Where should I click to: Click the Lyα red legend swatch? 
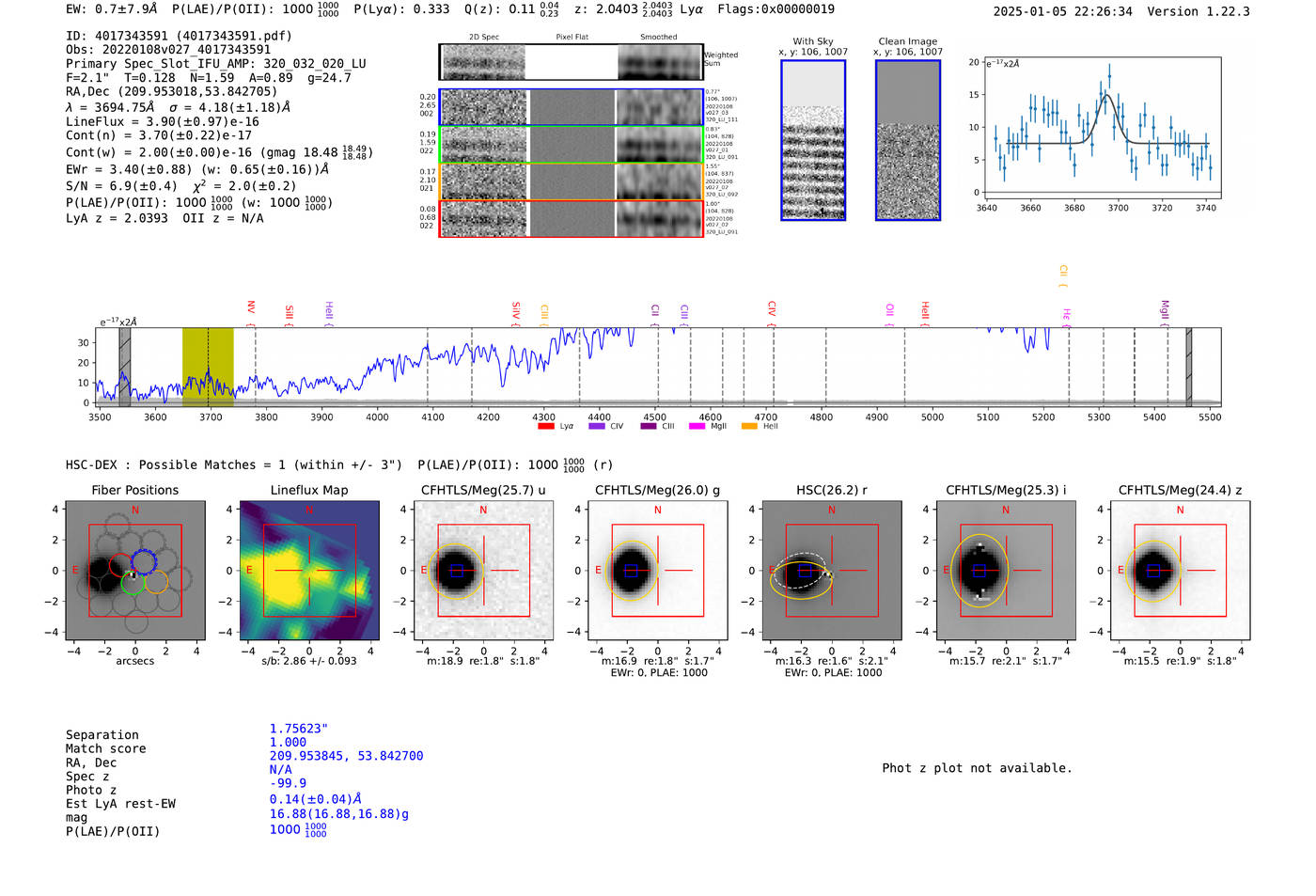(x=545, y=427)
